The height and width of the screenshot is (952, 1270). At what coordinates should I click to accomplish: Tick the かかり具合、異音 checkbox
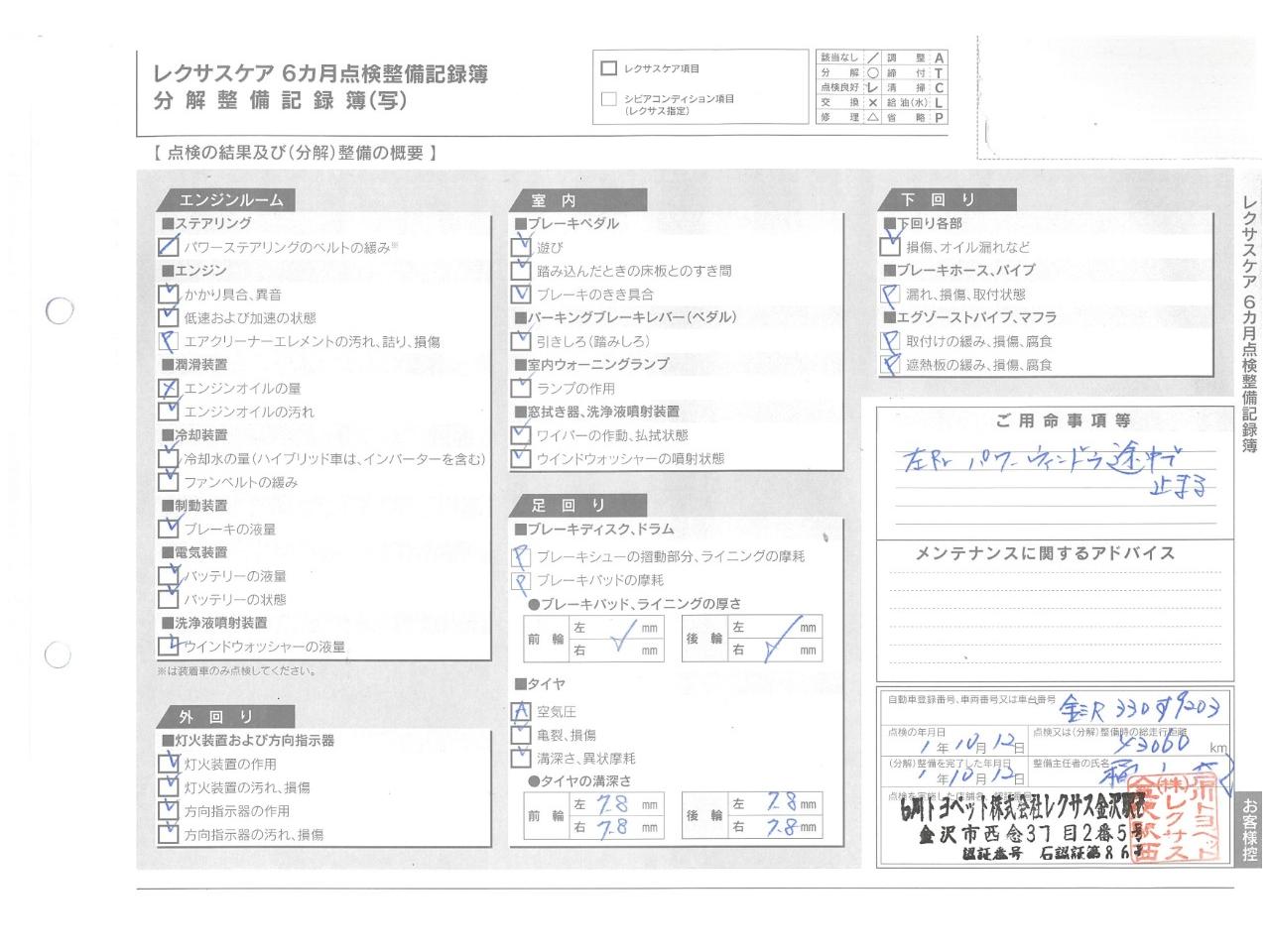169,295
